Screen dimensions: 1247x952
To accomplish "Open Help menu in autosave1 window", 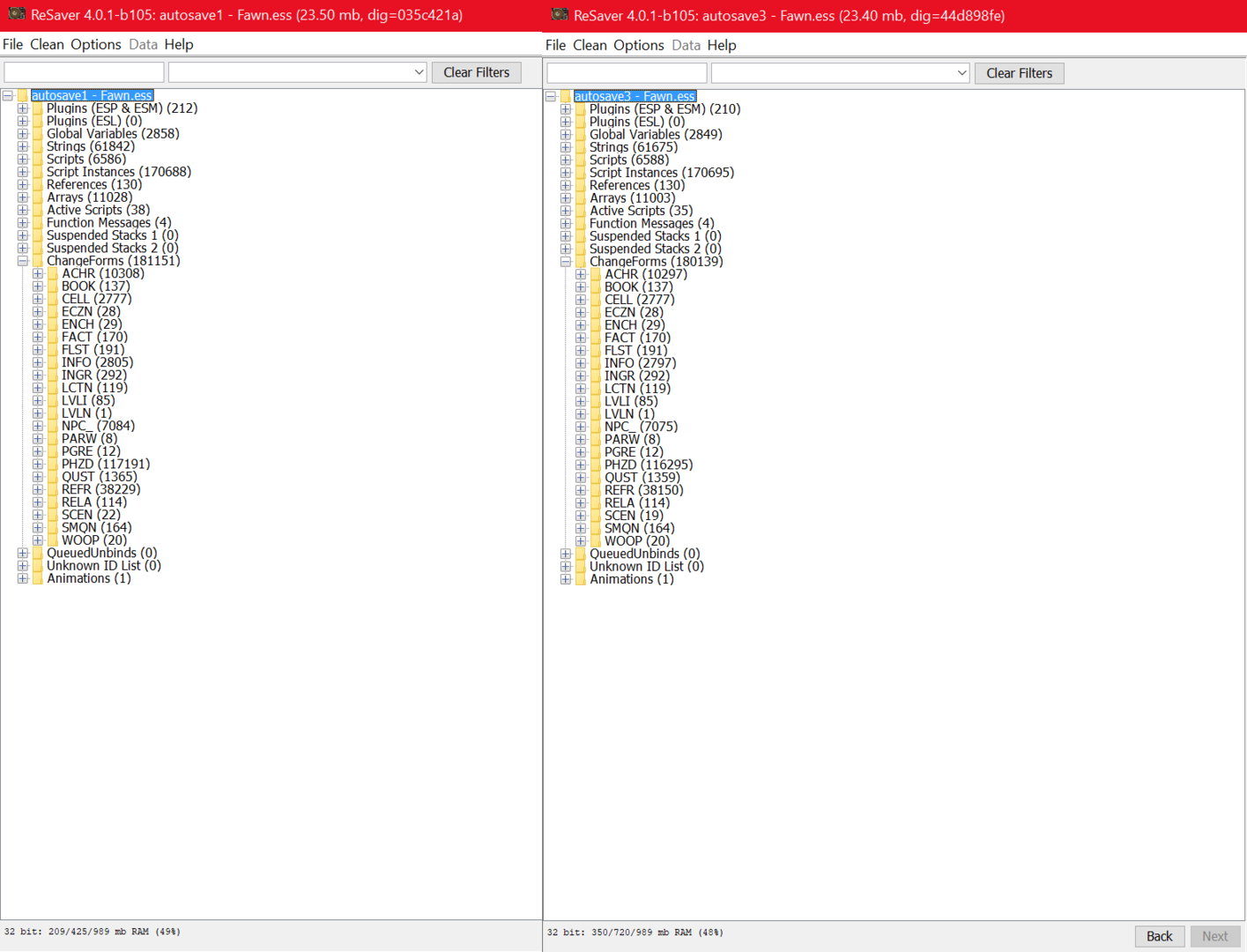I will pyautogui.click(x=179, y=44).
